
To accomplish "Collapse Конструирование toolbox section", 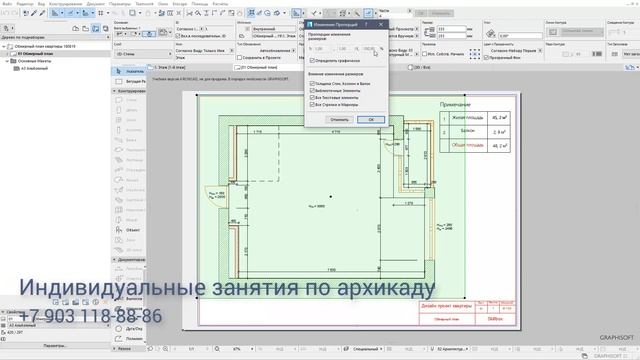I will [x=114, y=91].
